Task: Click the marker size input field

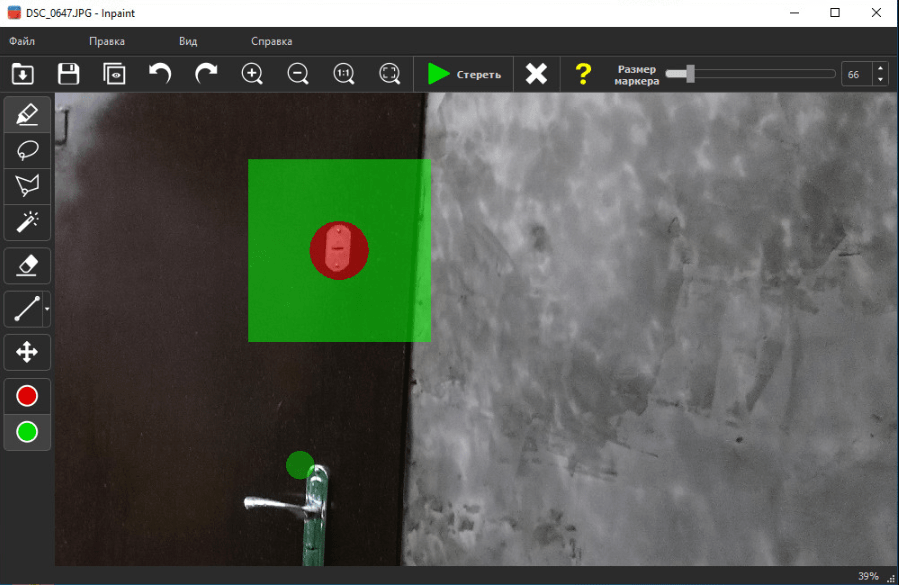Action: pyautogui.click(x=856, y=74)
